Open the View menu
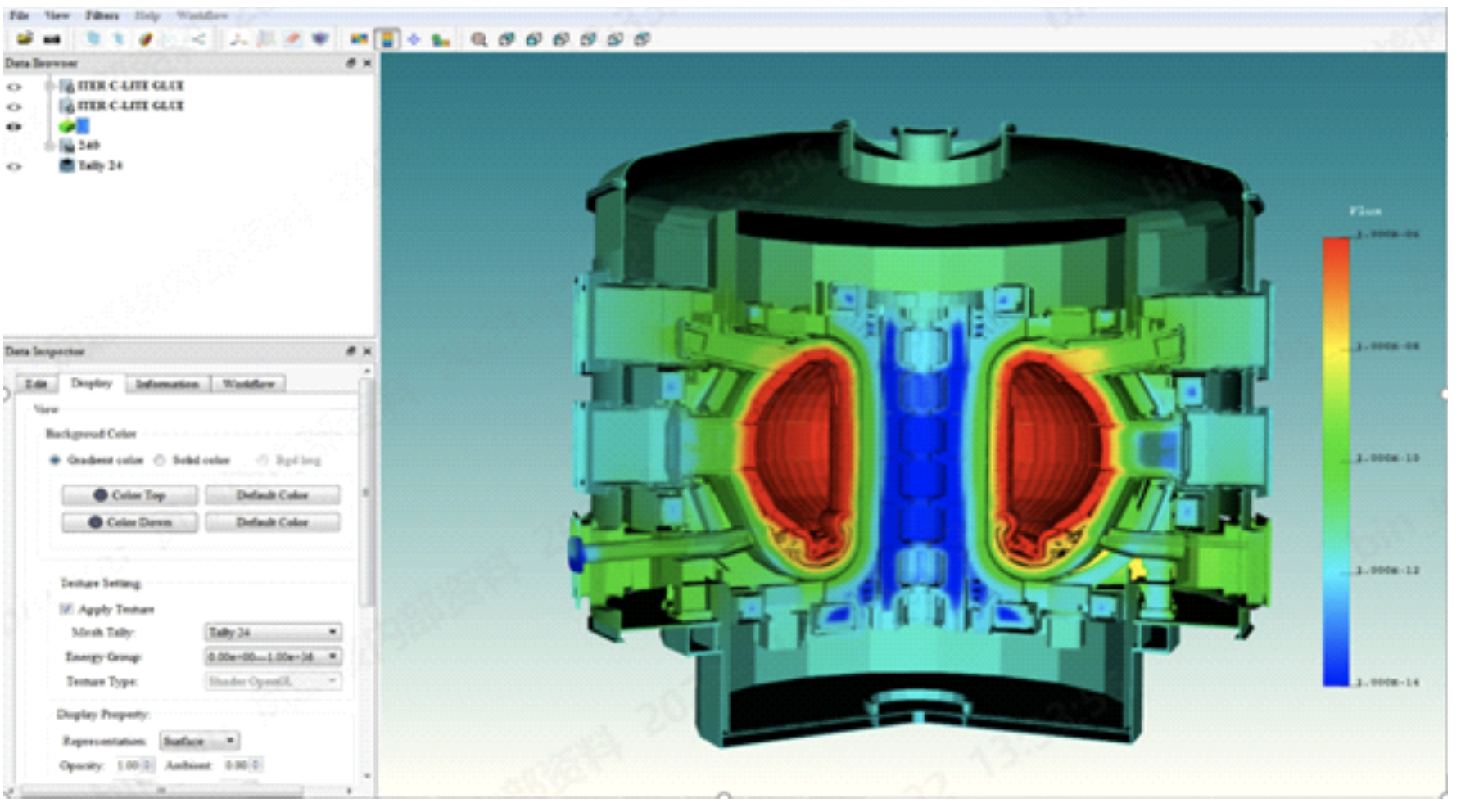Screen dimensions: 1461x812 point(57,16)
